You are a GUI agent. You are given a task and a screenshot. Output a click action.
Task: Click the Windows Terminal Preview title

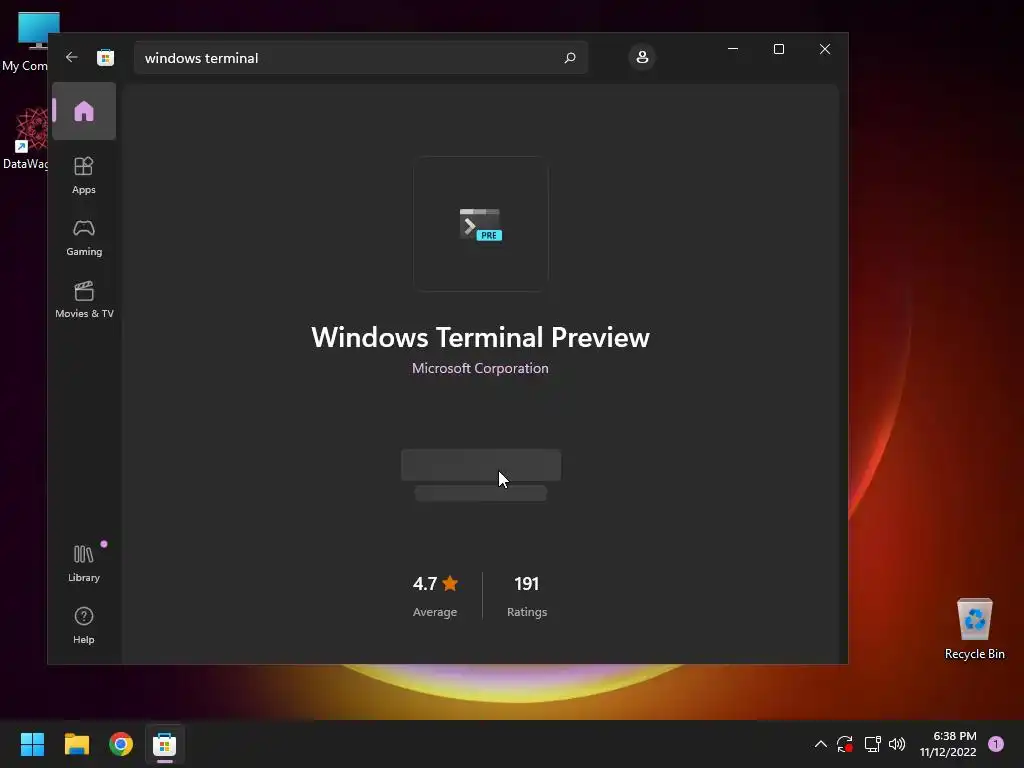[x=480, y=338]
